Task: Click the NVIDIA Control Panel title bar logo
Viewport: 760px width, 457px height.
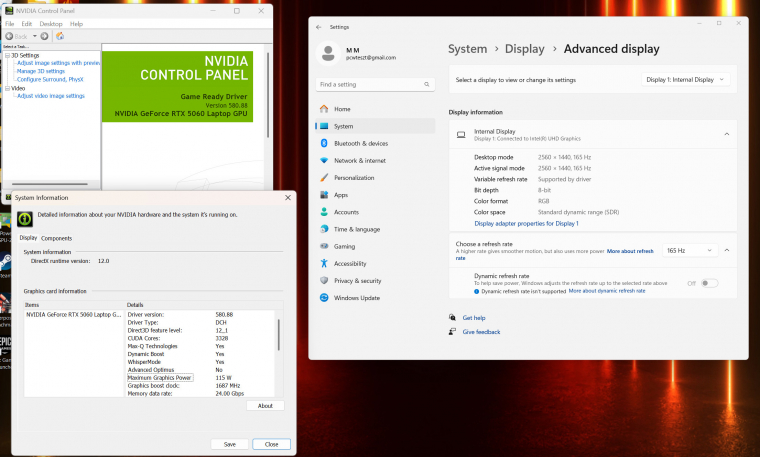Action: tap(9, 10)
